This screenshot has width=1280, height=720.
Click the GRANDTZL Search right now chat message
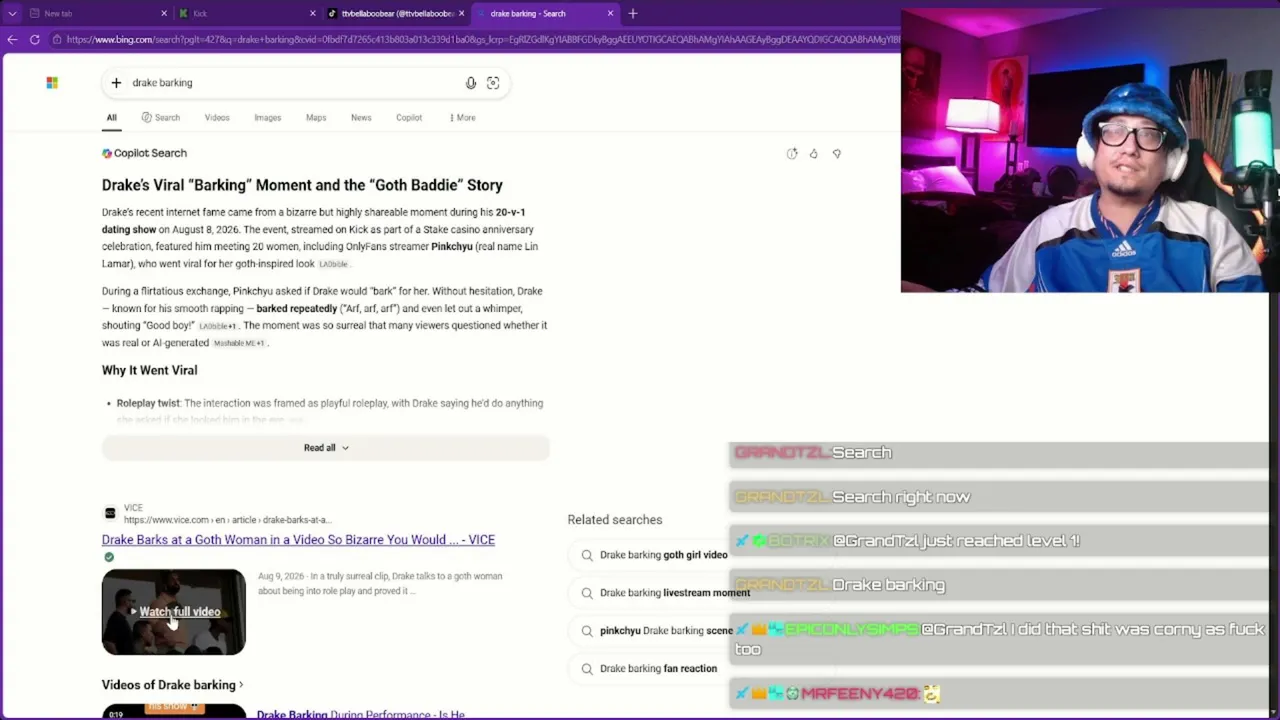coord(998,497)
